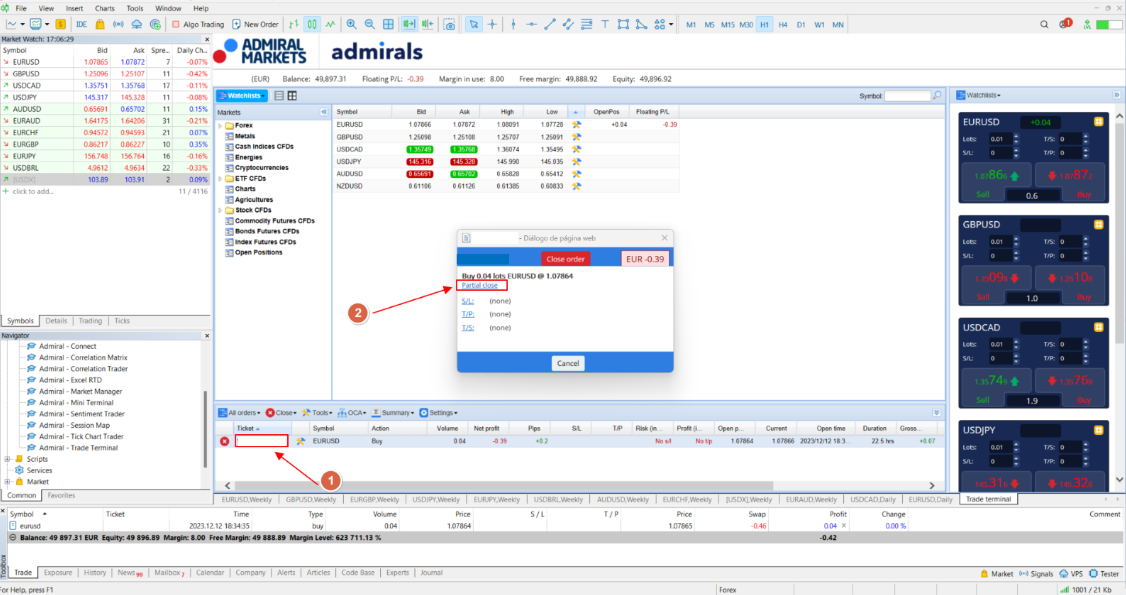Toggle chart auto scroll icon
Image resolution: width=1126 pixels, height=595 pixels.
pos(409,24)
